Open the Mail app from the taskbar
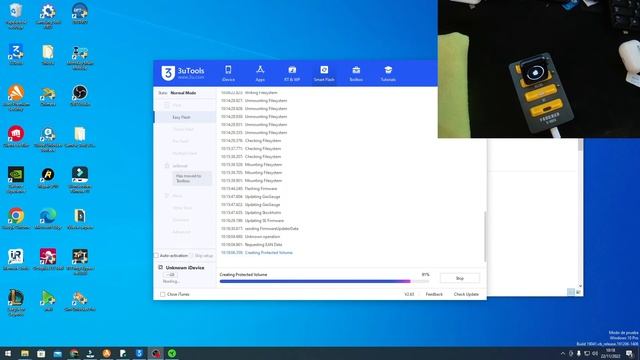The width and height of the screenshot is (640, 360). (58, 353)
